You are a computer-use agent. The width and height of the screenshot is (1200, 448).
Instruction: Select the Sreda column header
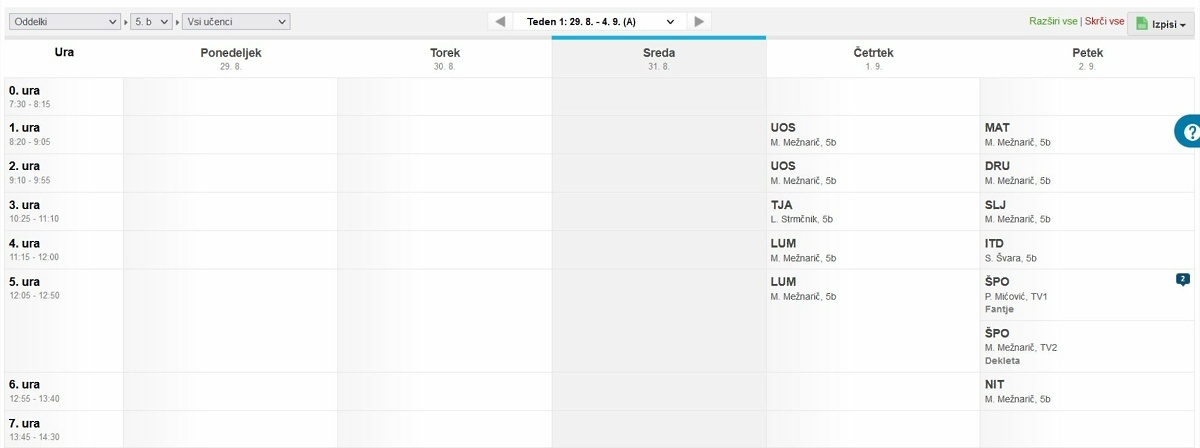pyautogui.click(x=659, y=58)
